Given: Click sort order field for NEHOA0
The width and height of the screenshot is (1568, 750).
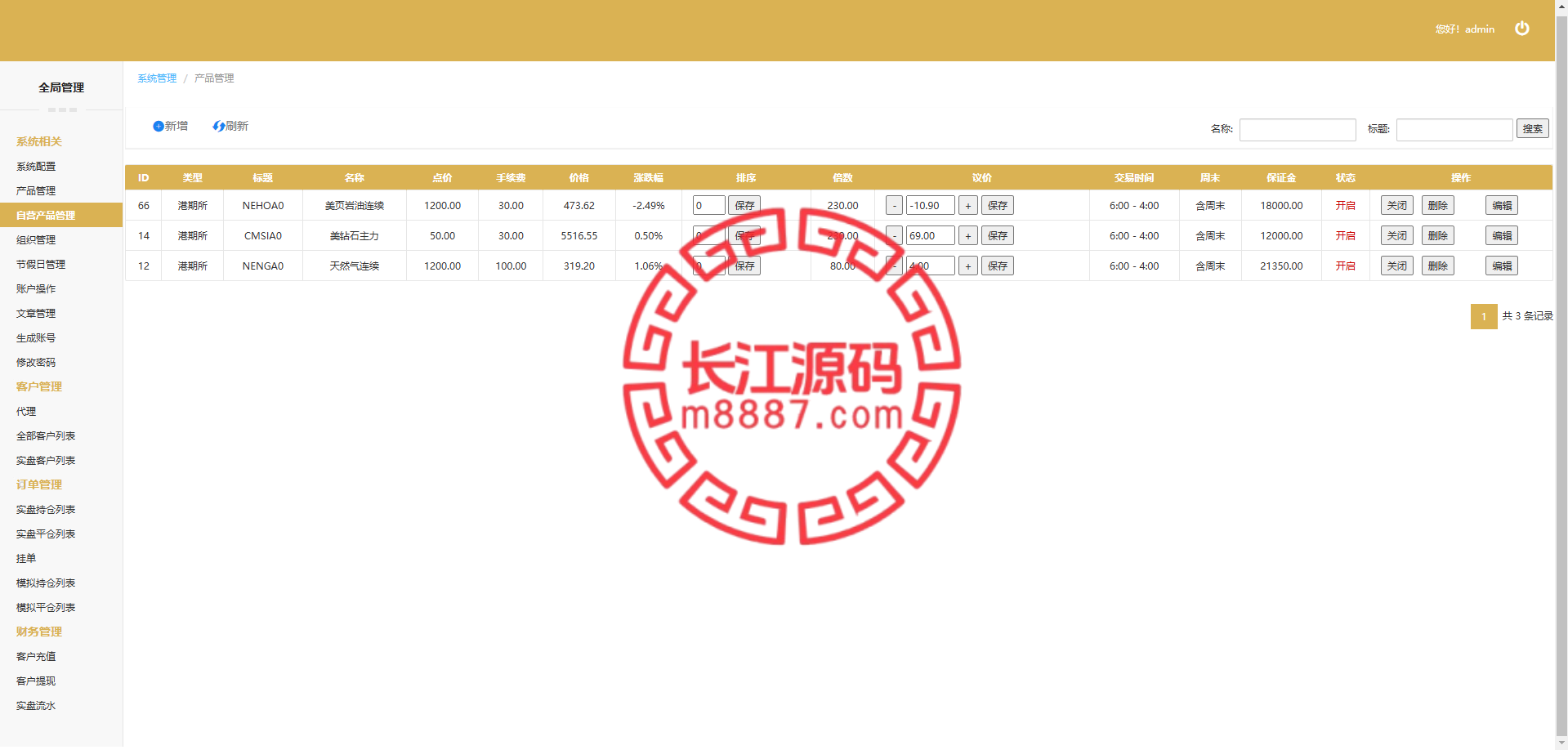Looking at the screenshot, I should pos(708,205).
